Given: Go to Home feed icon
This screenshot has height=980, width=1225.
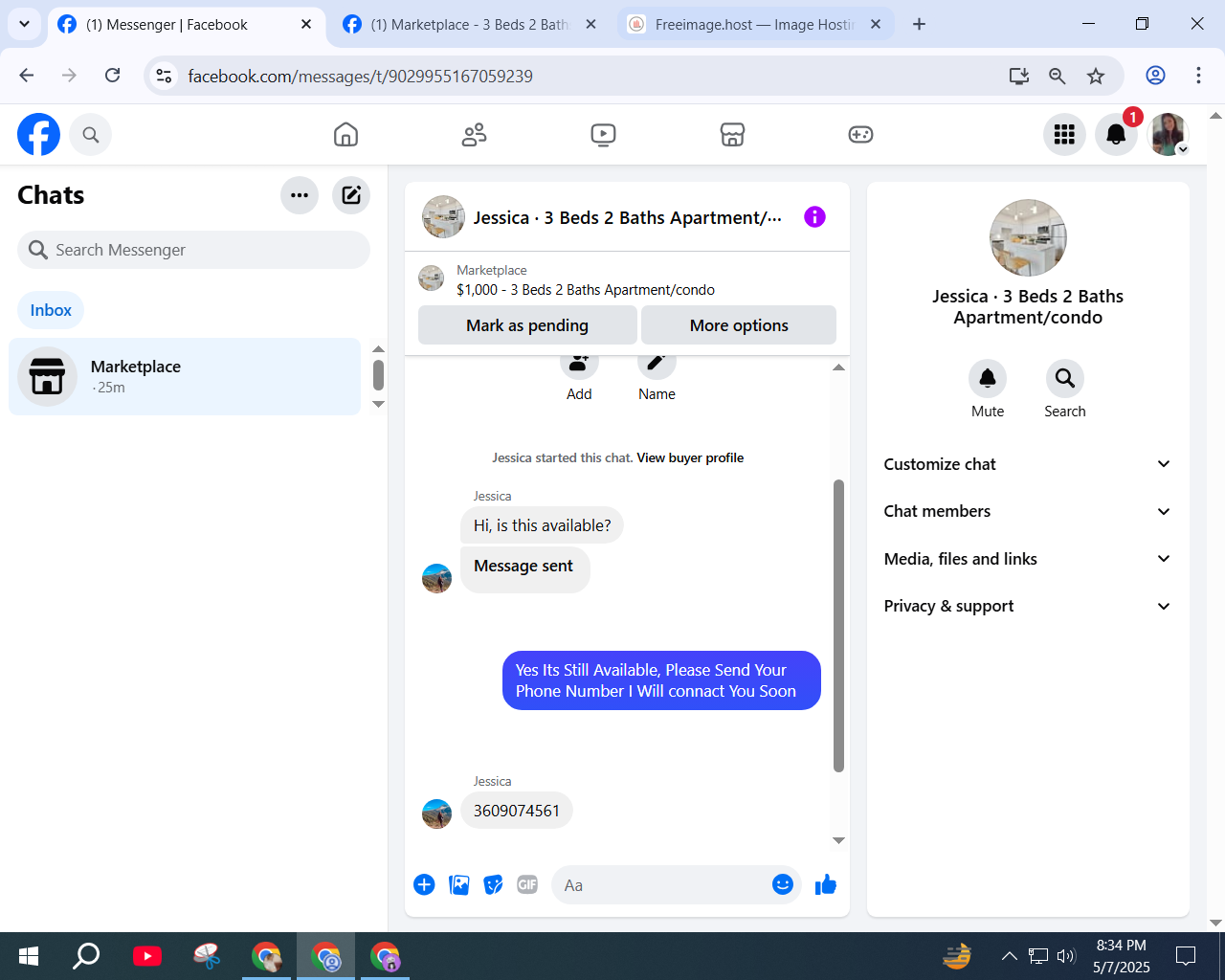Looking at the screenshot, I should click(345, 135).
